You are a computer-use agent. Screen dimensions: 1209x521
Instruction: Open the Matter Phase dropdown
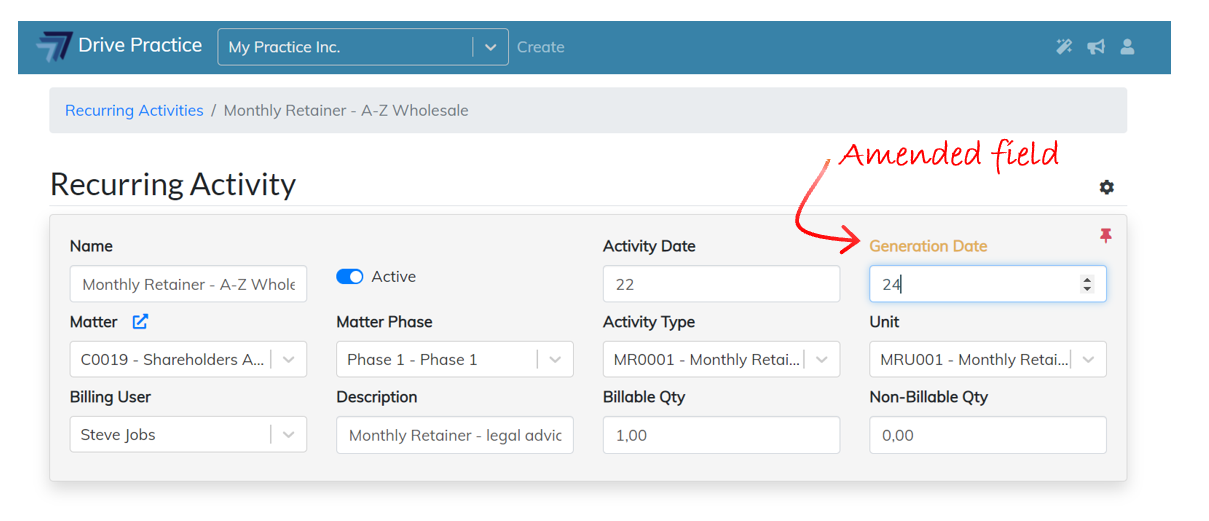click(556, 360)
